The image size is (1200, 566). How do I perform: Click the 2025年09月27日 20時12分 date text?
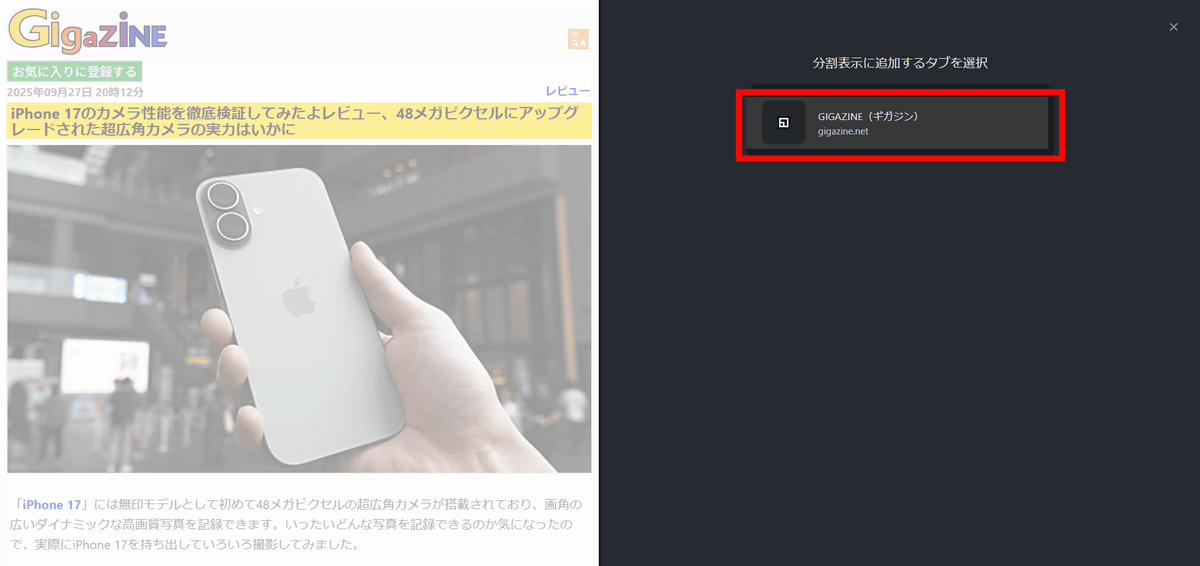(76, 92)
